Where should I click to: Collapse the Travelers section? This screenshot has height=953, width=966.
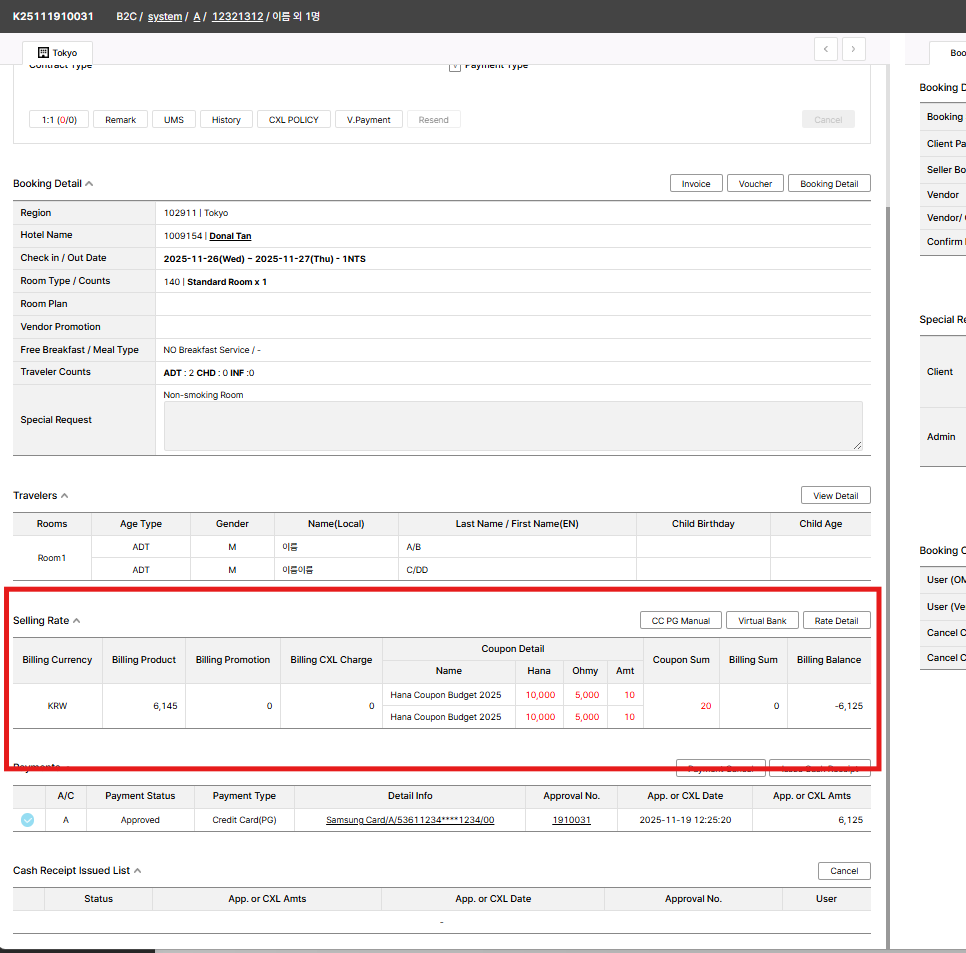point(65,496)
